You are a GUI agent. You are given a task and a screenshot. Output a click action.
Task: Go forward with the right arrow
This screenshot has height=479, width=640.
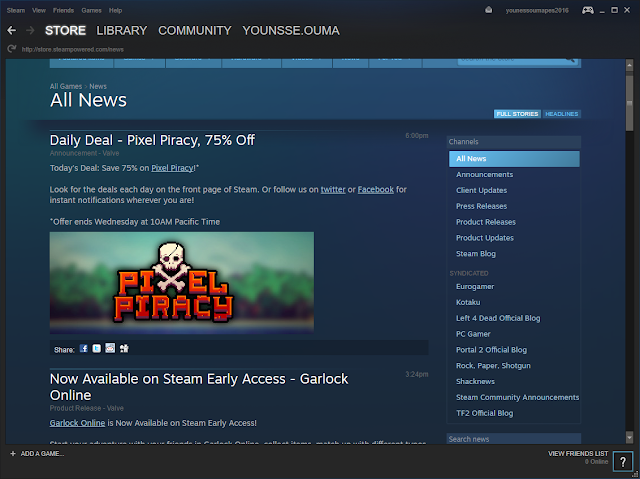point(30,30)
